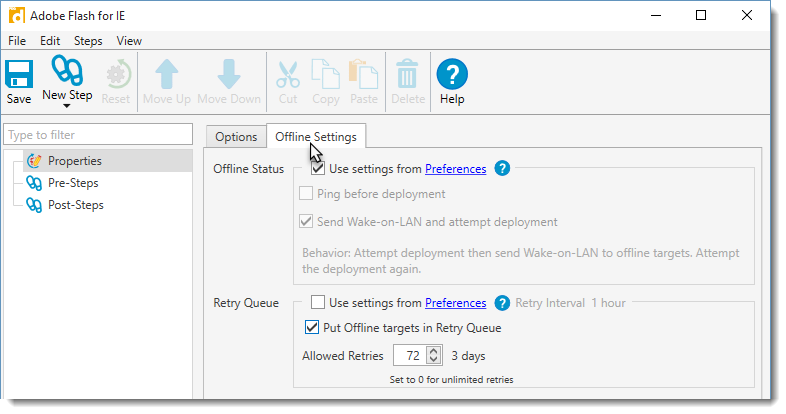The width and height of the screenshot is (786, 414).
Task: Open Preferences link in Retry Queue
Action: (x=456, y=303)
